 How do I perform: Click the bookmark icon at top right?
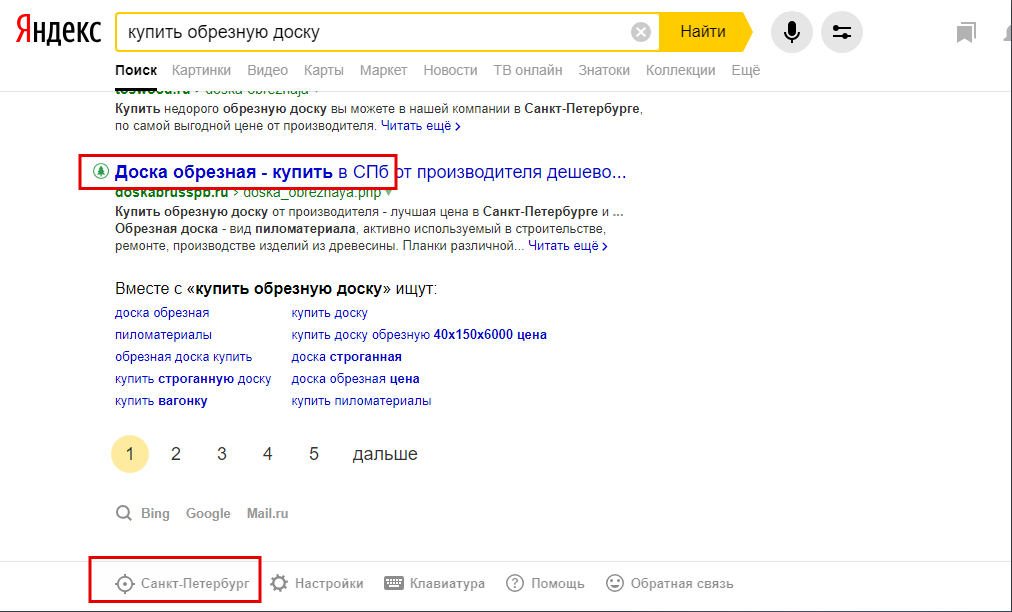coord(965,33)
